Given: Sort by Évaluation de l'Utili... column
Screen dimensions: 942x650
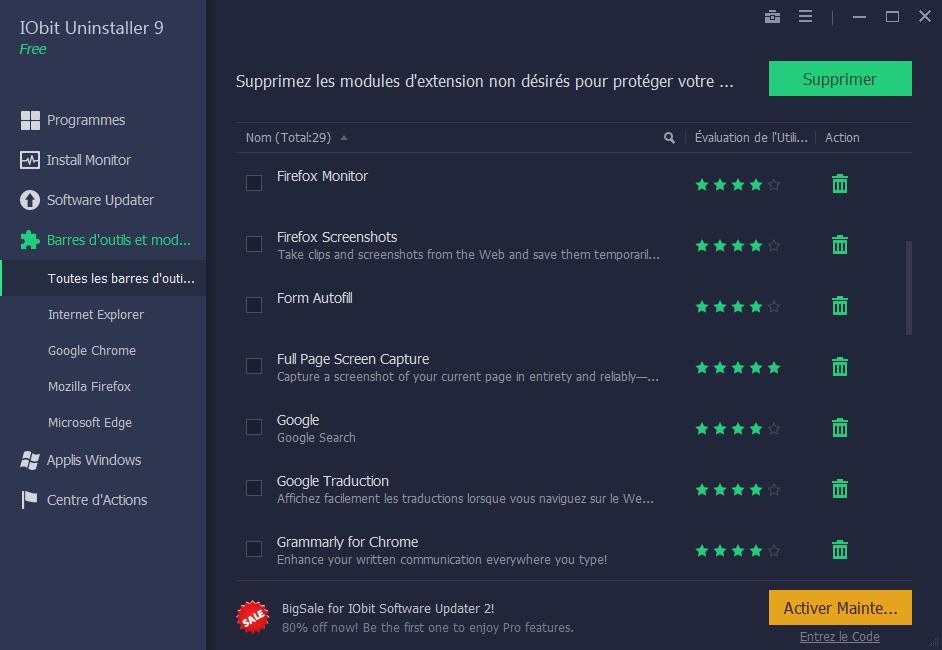Looking at the screenshot, I should click(x=750, y=138).
